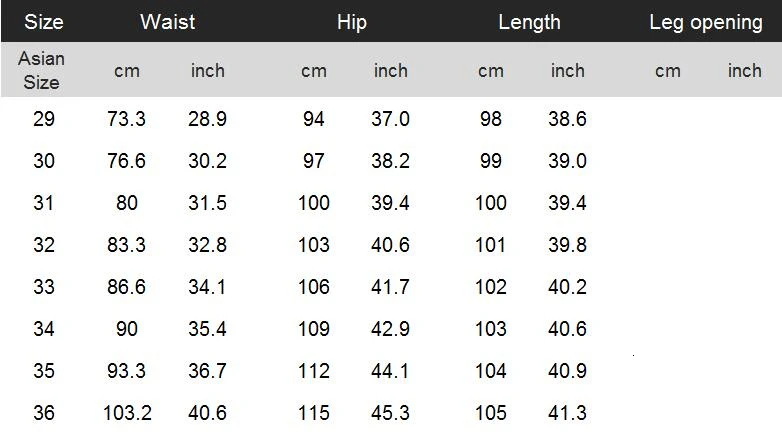782x447 pixels.
Task: Click the inch subheader under Leg opening
Action: pos(744,71)
